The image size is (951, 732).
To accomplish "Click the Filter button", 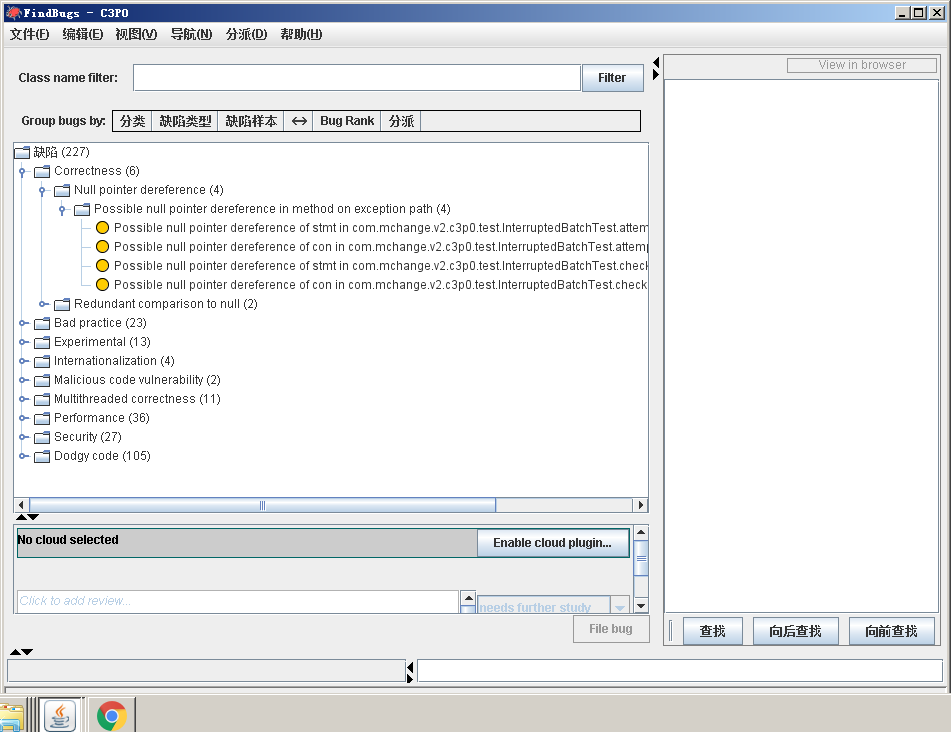I will (612, 78).
